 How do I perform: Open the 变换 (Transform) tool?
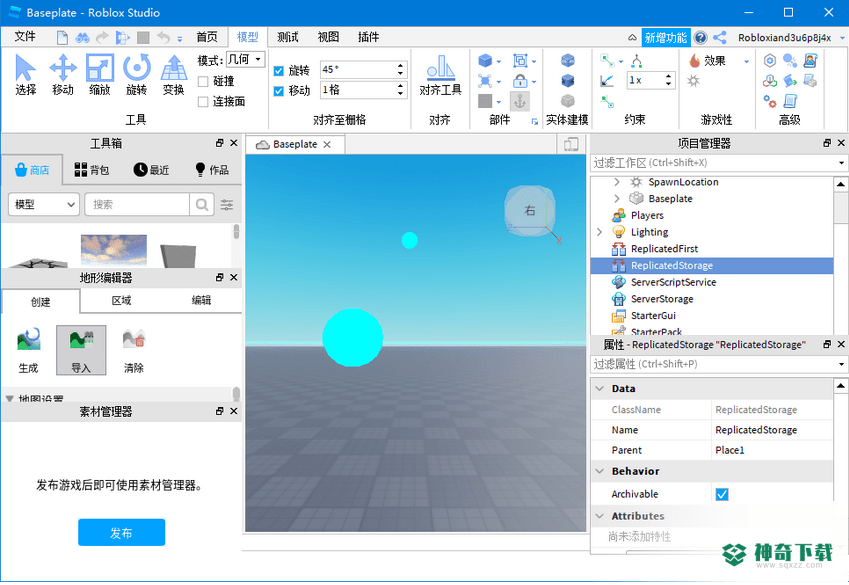(173, 75)
